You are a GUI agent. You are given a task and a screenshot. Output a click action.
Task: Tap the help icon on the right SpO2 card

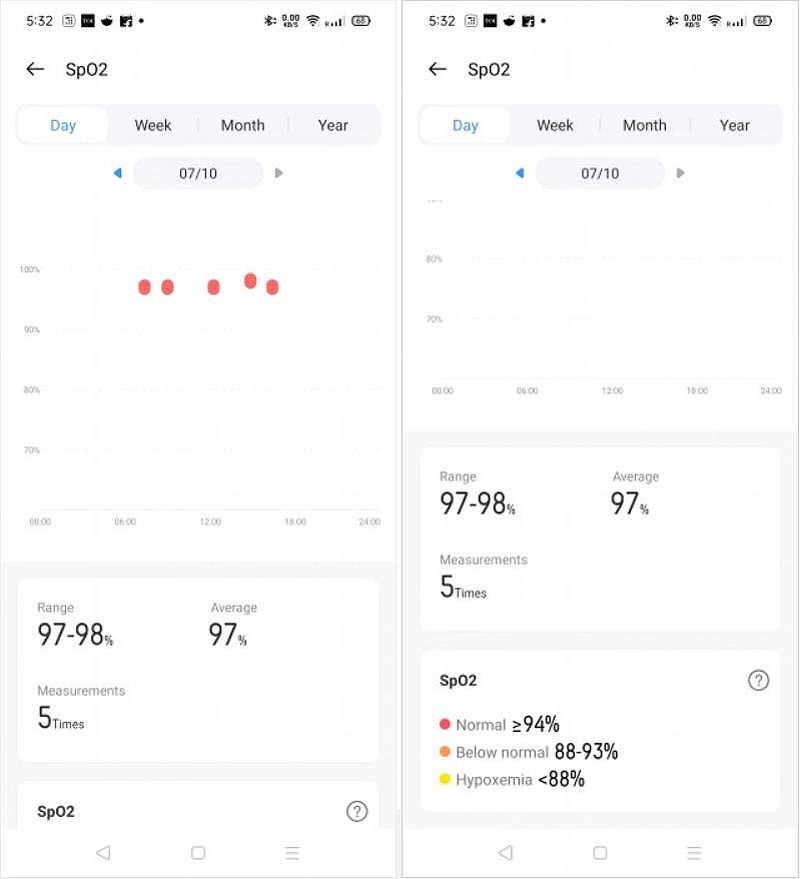point(758,680)
